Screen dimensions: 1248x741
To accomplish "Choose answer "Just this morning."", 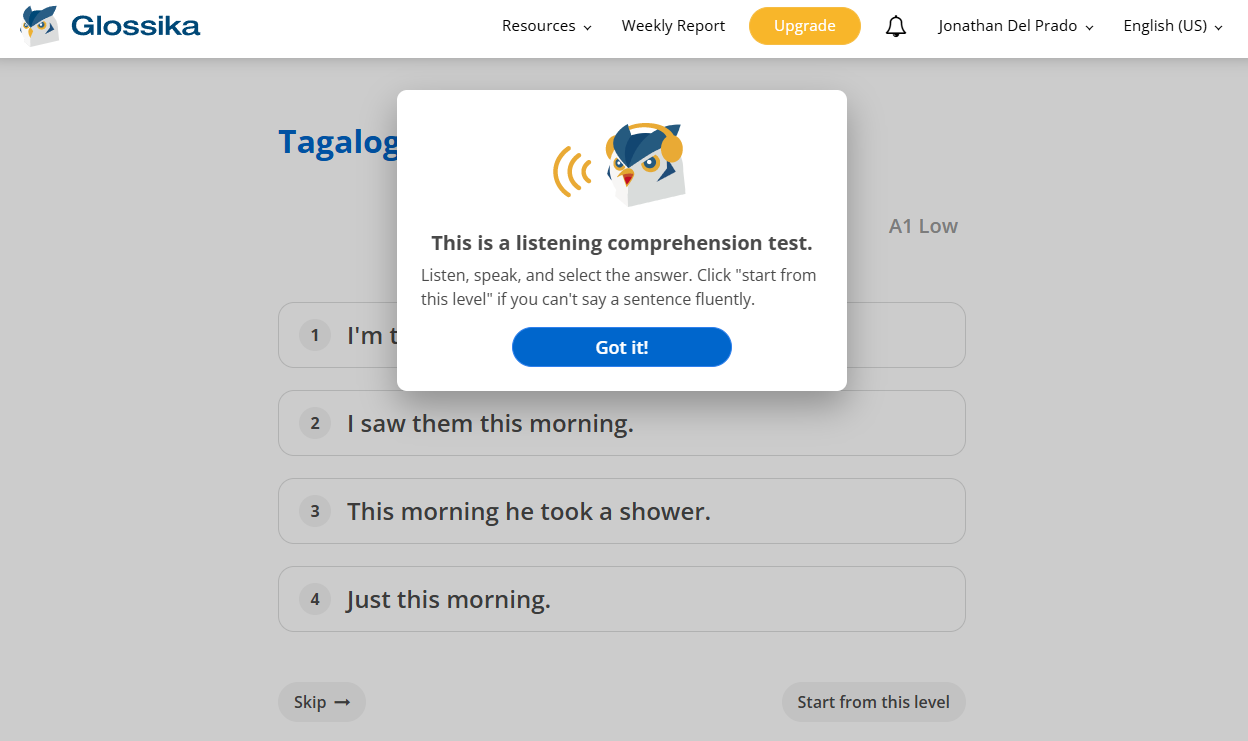I will coord(622,599).
